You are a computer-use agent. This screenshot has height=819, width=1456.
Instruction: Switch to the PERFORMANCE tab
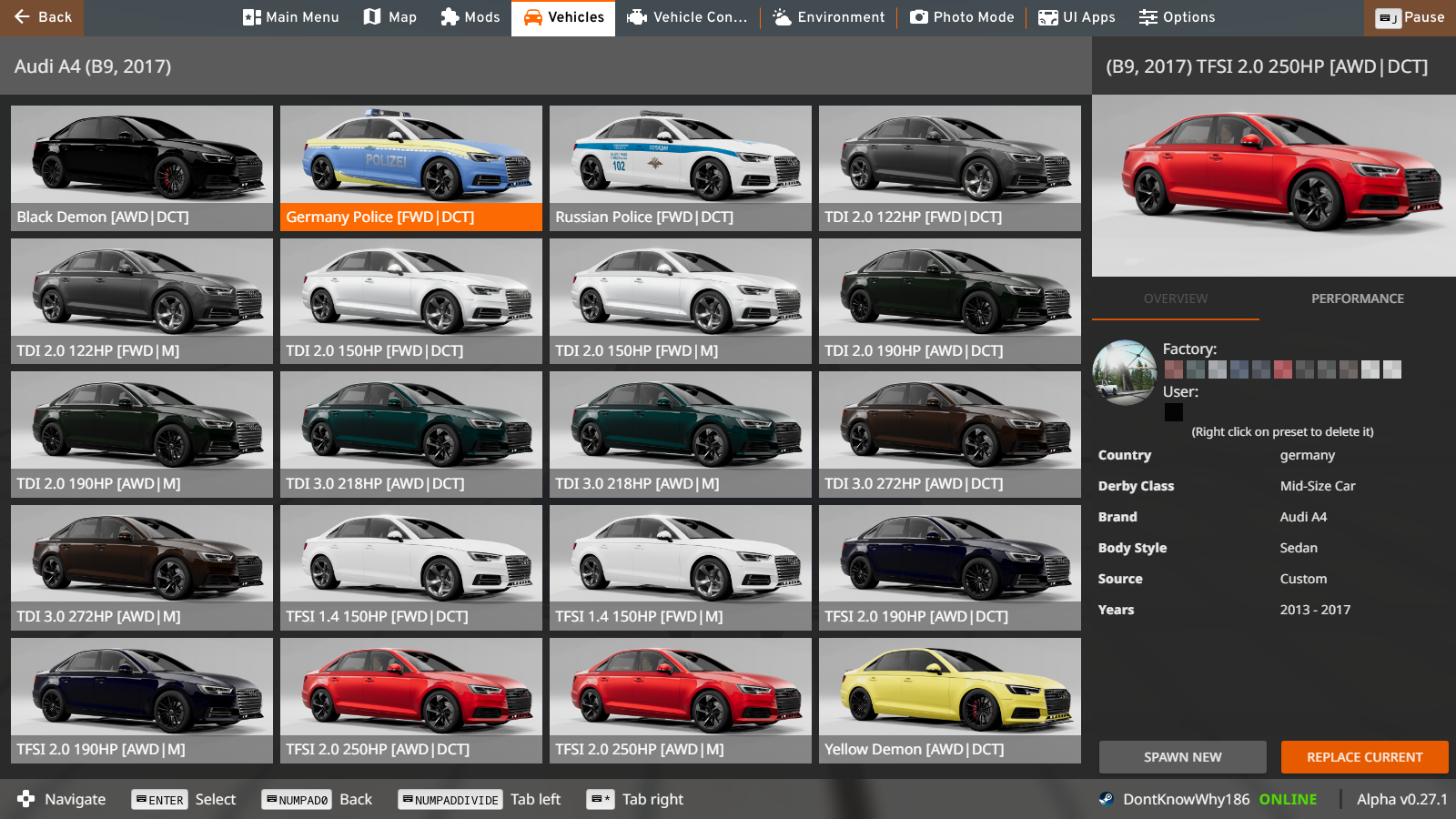tap(1358, 298)
